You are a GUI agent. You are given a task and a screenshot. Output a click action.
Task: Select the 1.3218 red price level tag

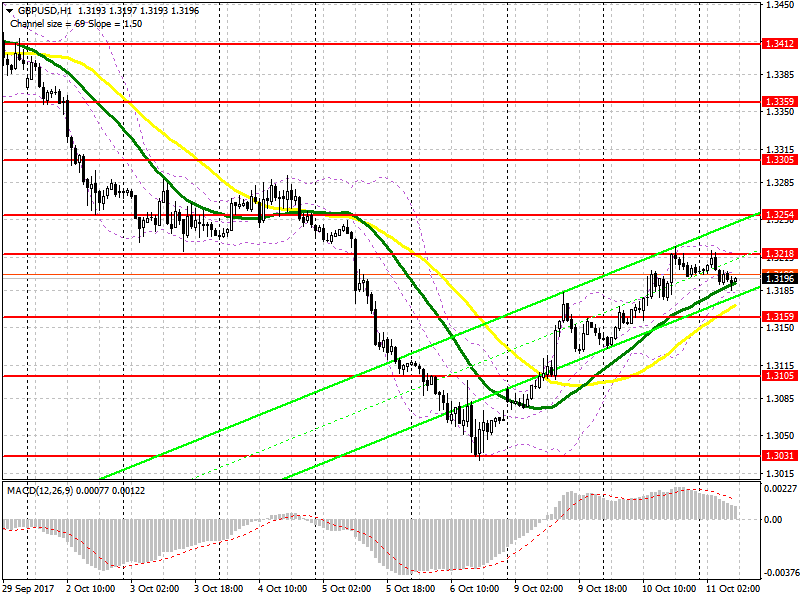point(779,254)
